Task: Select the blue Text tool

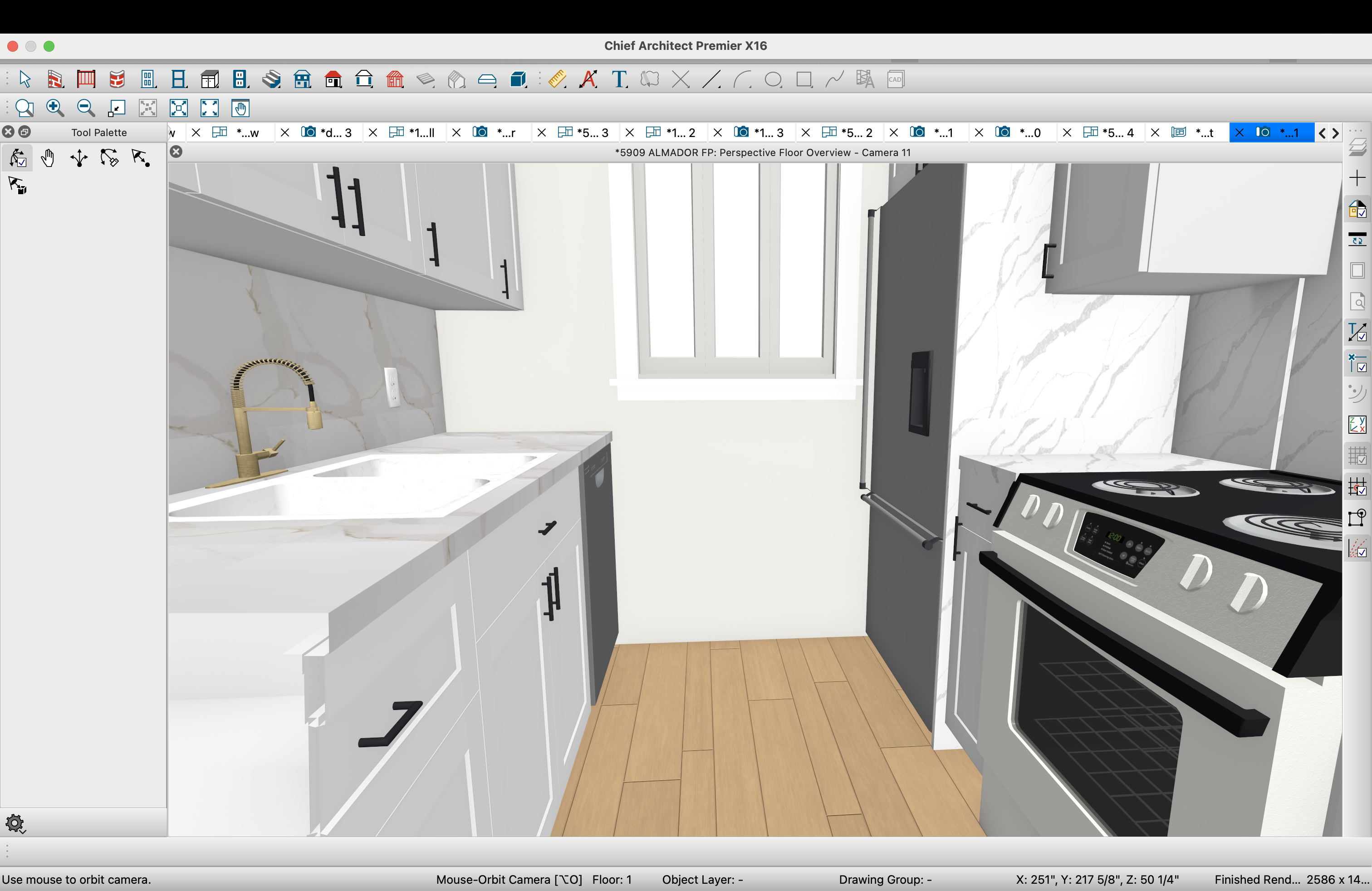Action: click(x=620, y=79)
